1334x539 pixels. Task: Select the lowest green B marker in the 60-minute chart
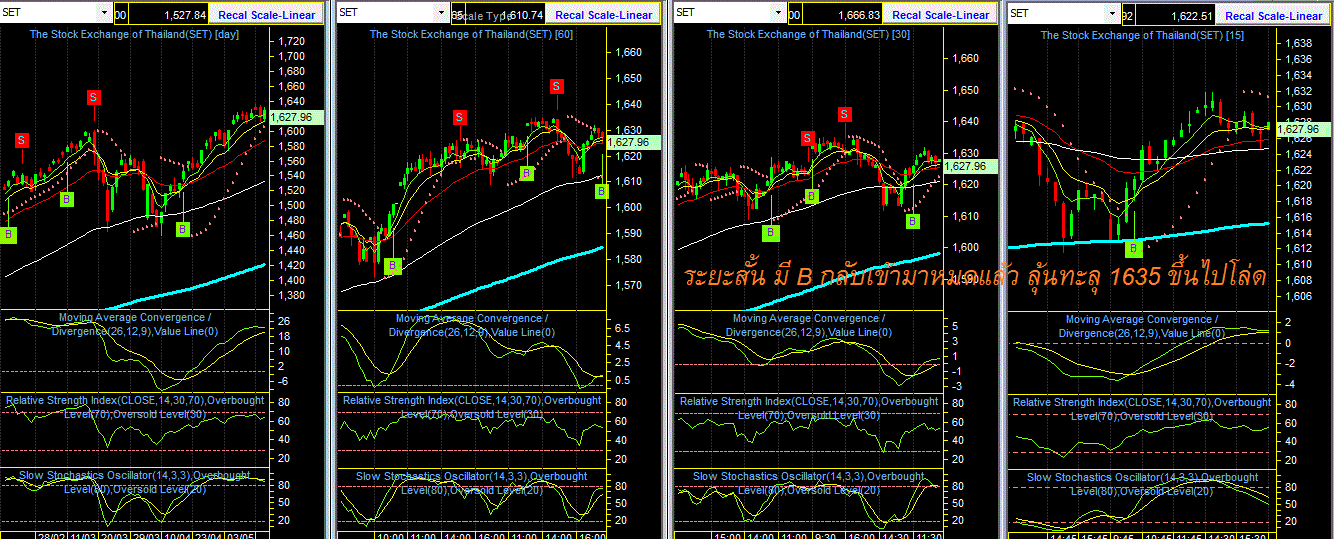[x=393, y=266]
